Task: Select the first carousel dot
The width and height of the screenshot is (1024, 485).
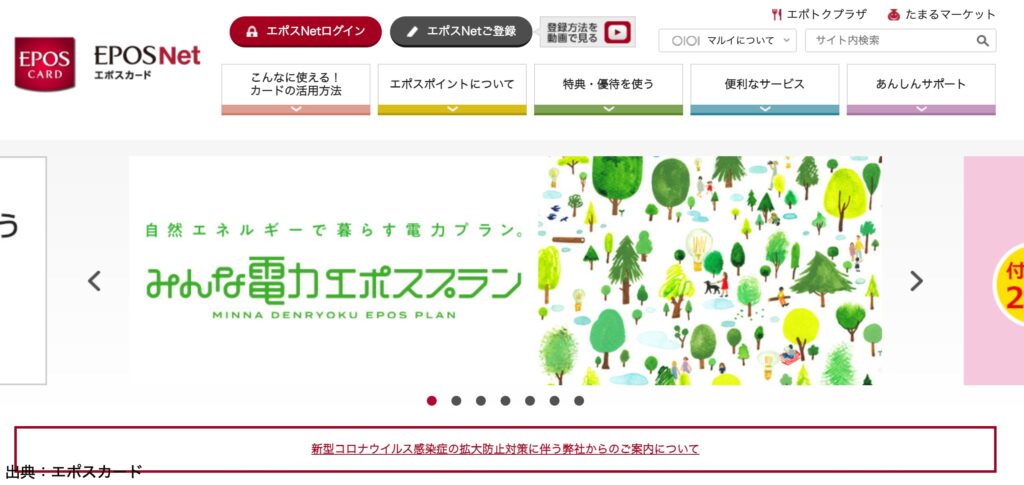Action: (x=432, y=401)
